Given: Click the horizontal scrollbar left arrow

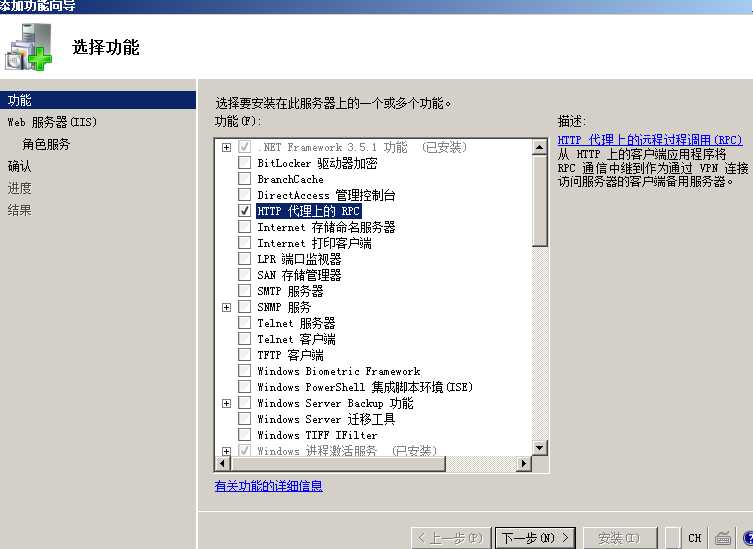Looking at the screenshot, I should click(222, 464).
